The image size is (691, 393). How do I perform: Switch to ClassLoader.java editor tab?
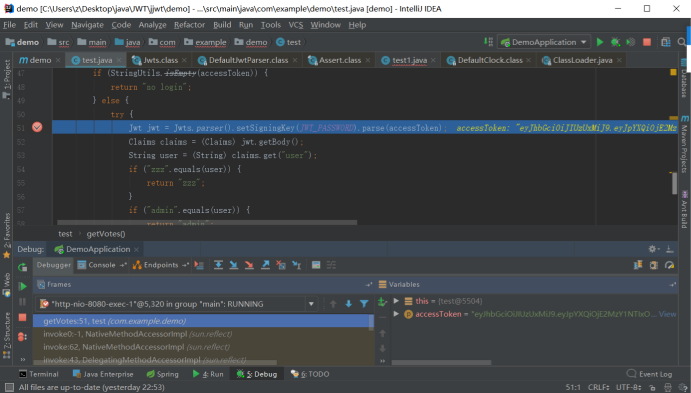582,60
